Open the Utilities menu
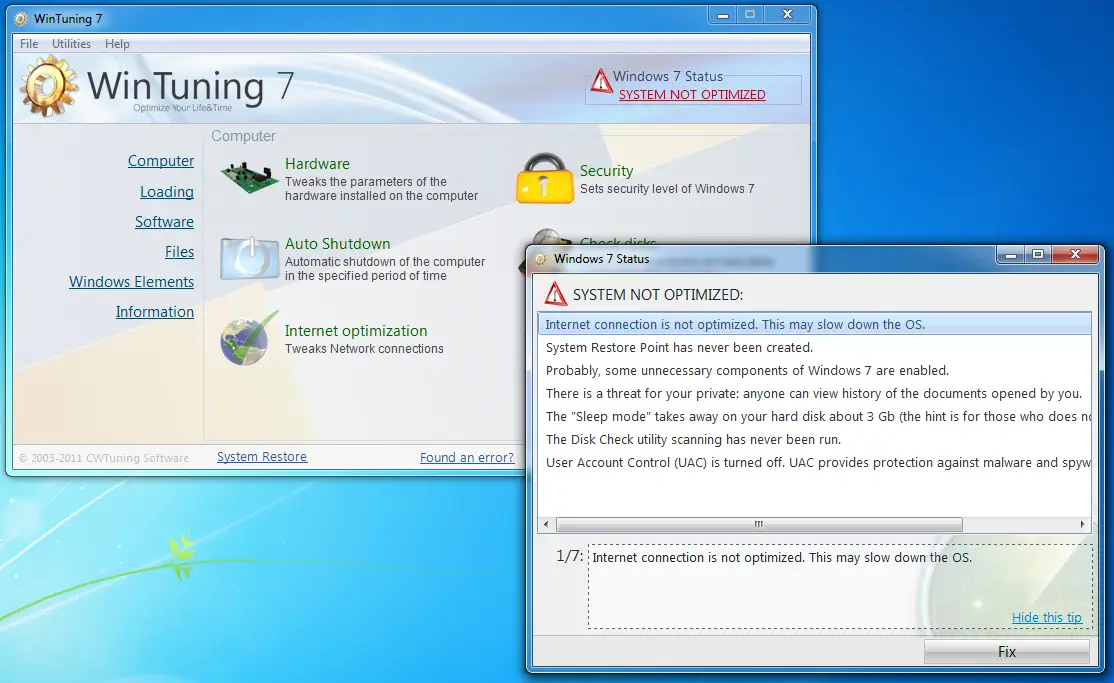 (x=71, y=43)
